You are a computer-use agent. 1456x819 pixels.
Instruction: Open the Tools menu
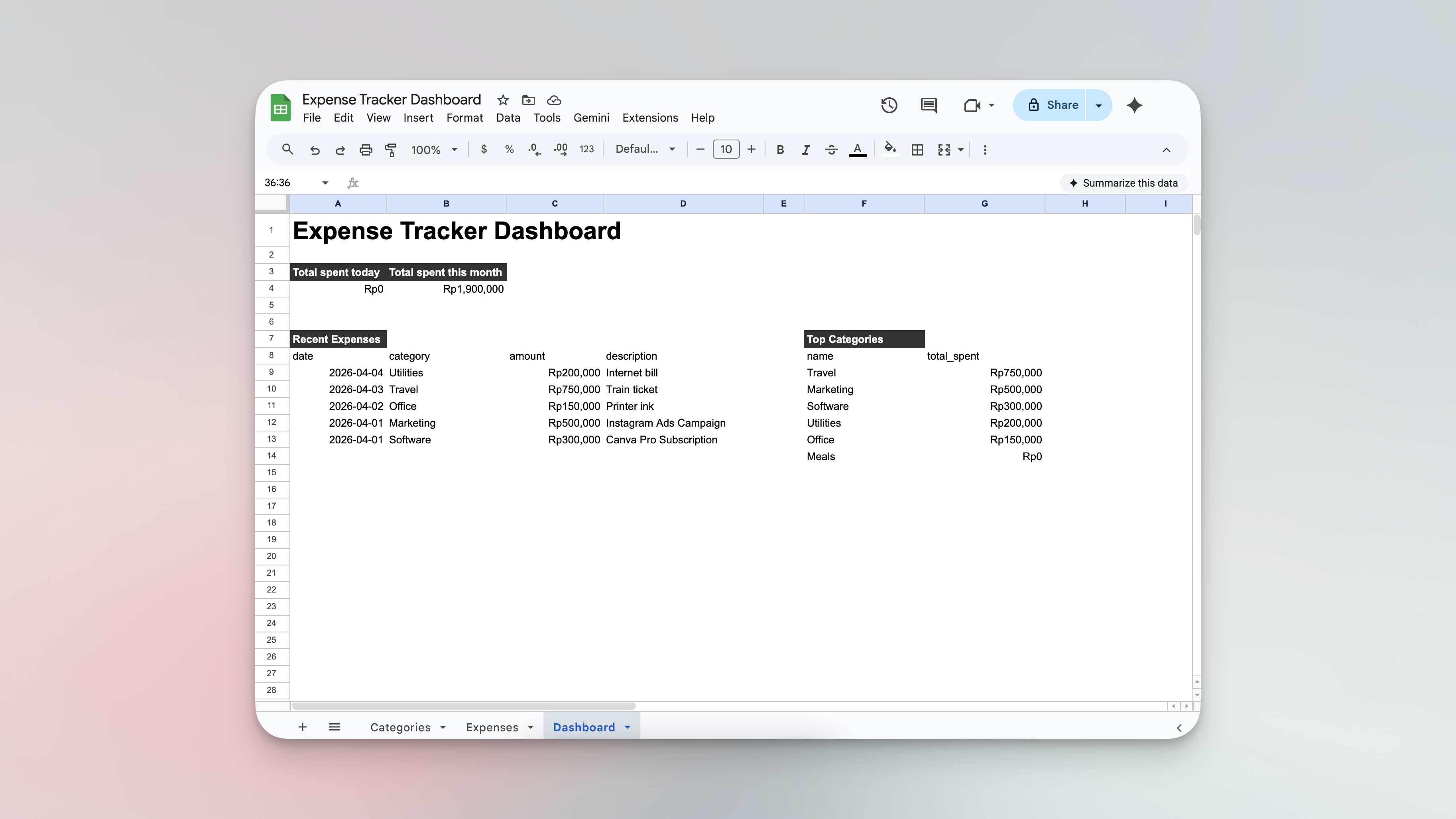point(547,118)
